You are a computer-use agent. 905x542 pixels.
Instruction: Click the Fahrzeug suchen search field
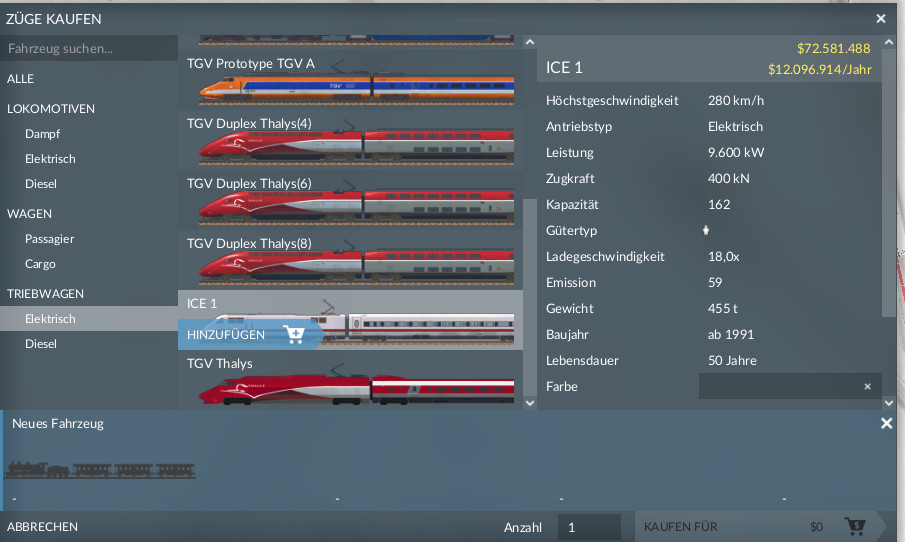pos(89,48)
